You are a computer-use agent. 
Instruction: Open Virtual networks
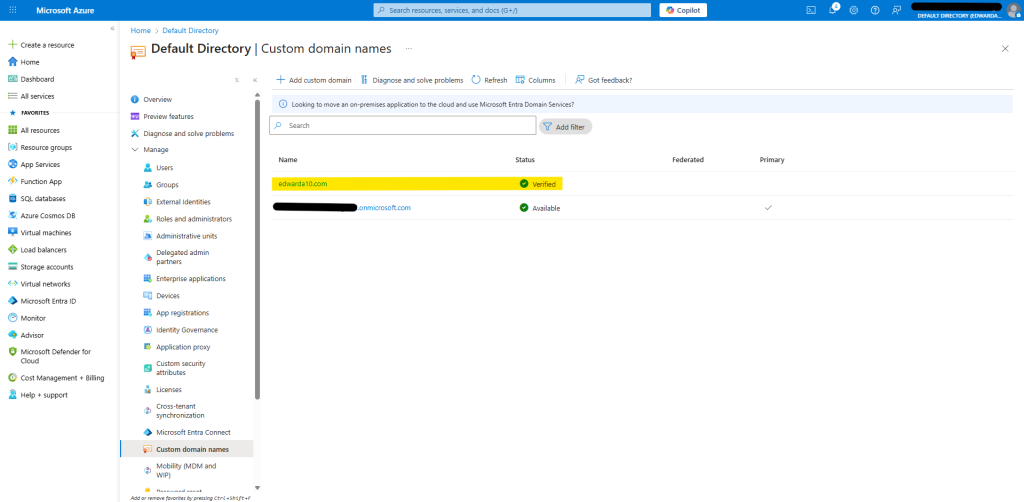(39, 284)
